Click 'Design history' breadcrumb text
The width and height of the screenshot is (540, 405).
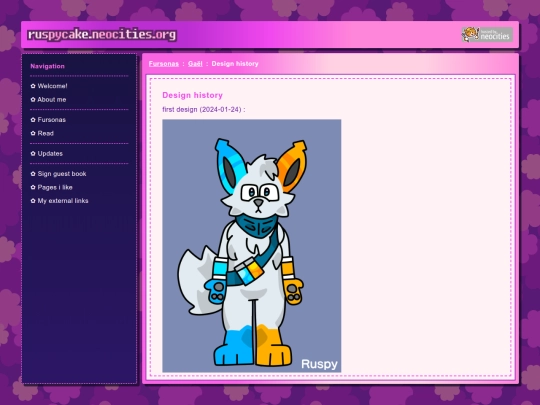click(x=235, y=64)
